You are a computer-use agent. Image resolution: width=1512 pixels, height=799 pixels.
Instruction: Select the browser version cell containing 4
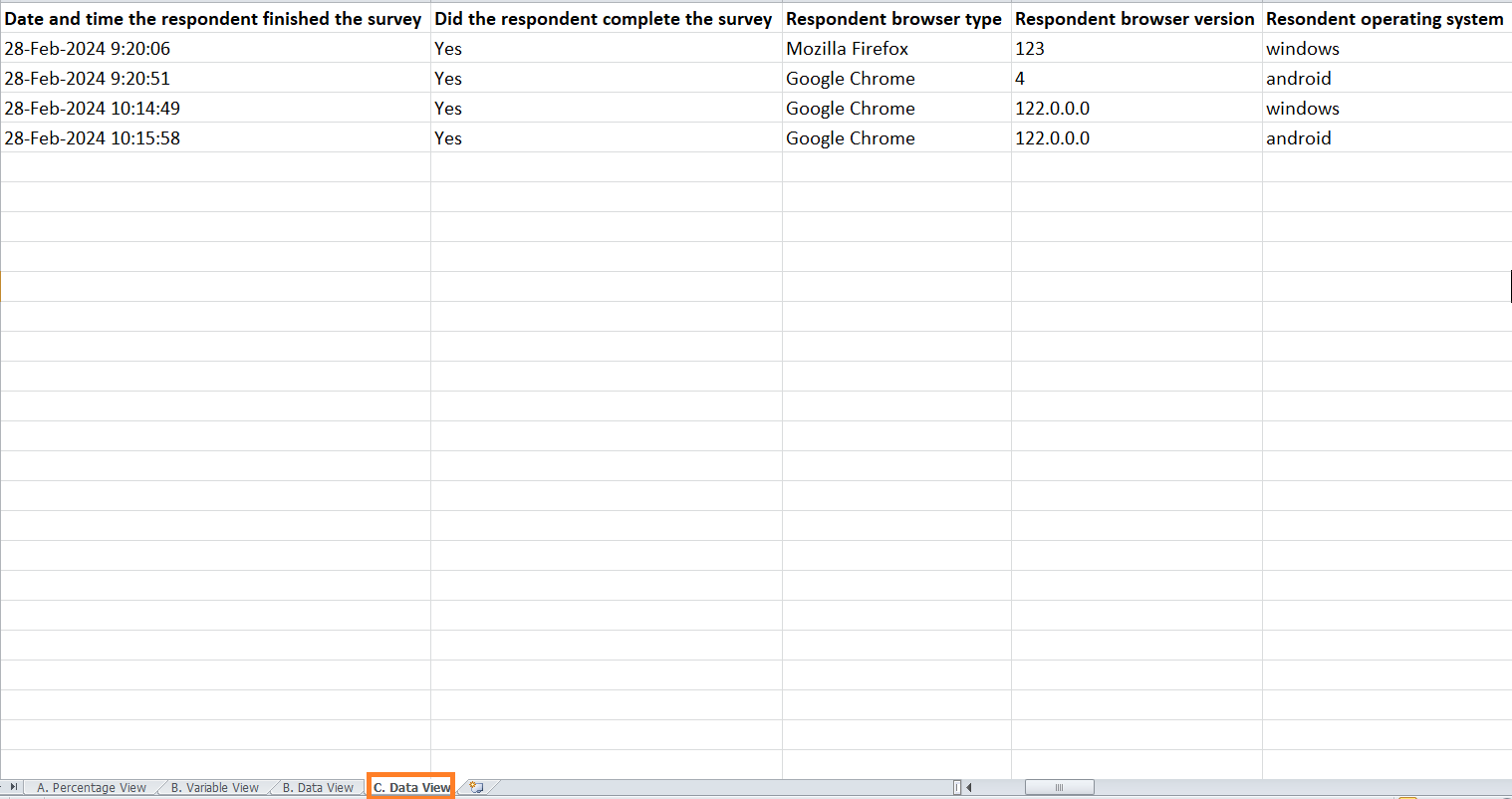pyautogui.click(x=1020, y=79)
